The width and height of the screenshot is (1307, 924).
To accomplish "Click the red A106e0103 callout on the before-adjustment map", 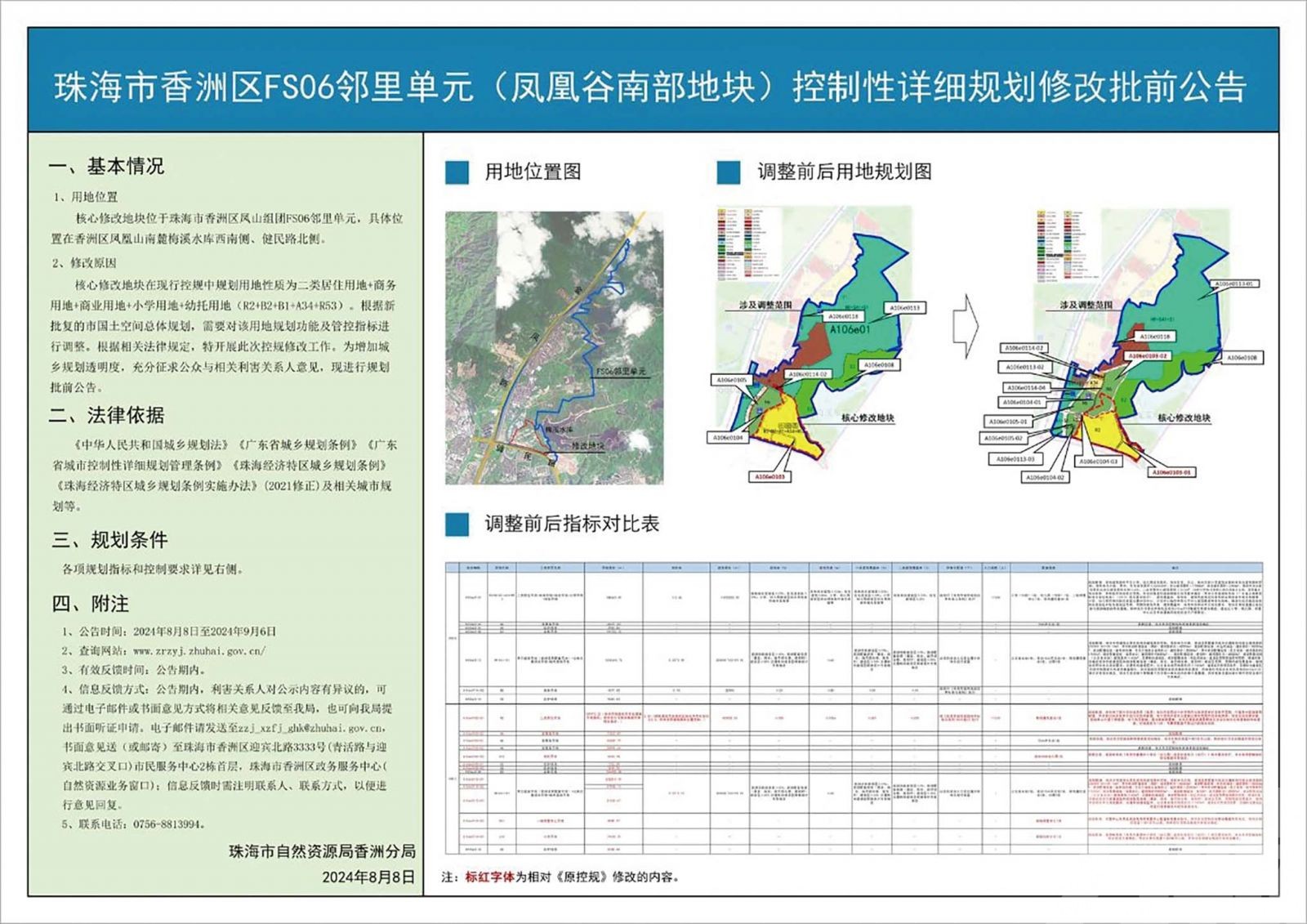I will pos(770,476).
